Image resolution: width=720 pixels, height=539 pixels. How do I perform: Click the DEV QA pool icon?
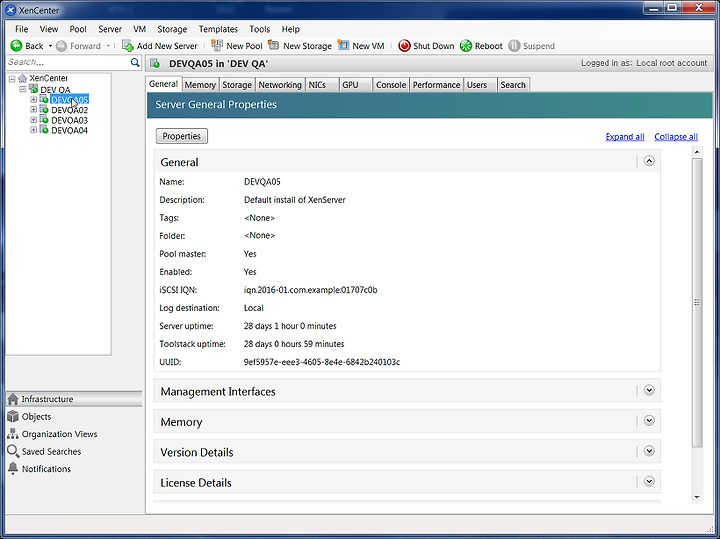click(34, 89)
